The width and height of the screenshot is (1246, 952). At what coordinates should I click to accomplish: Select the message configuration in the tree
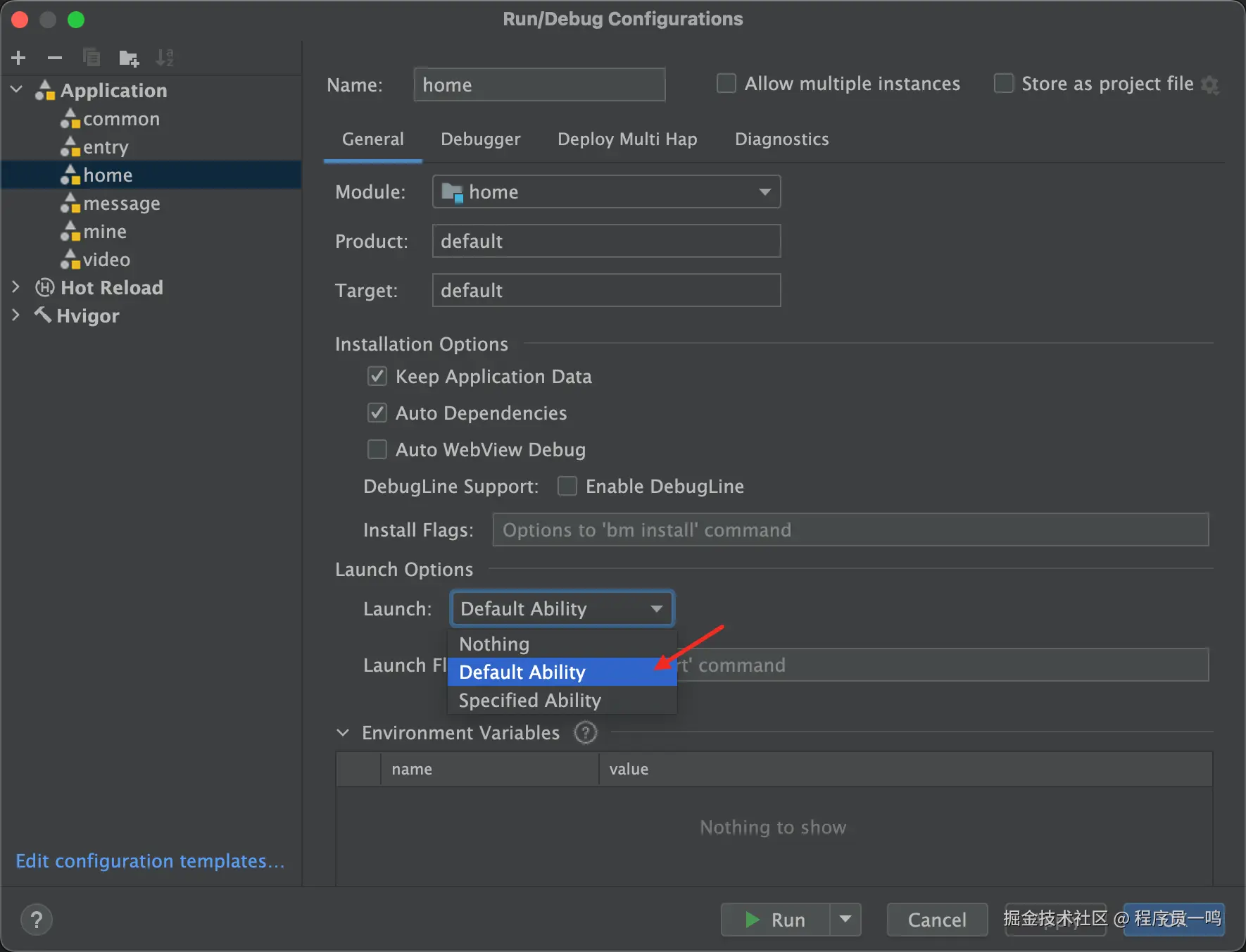[121, 203]
